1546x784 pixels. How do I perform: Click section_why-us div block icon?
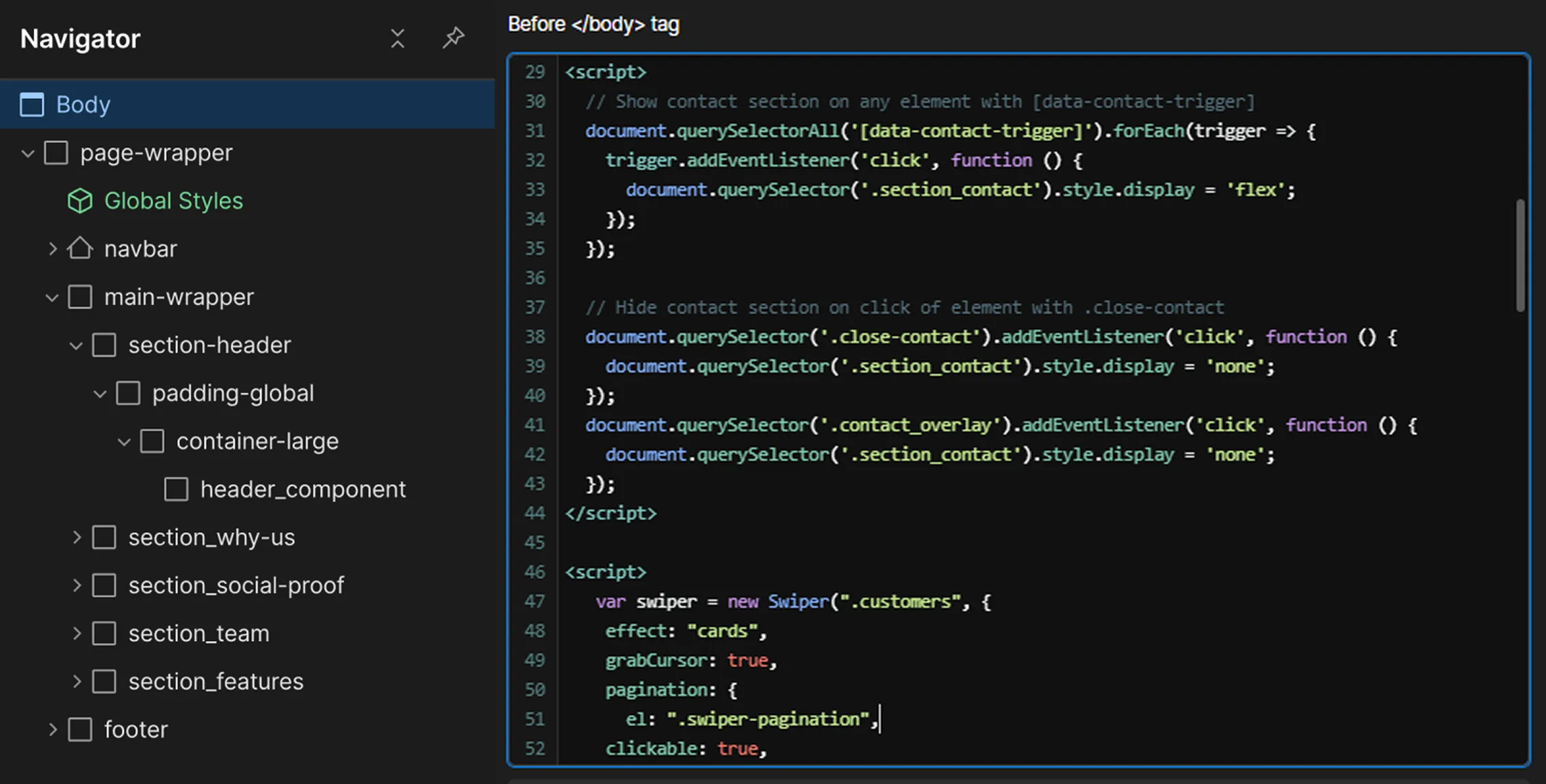tap(104, 537)
